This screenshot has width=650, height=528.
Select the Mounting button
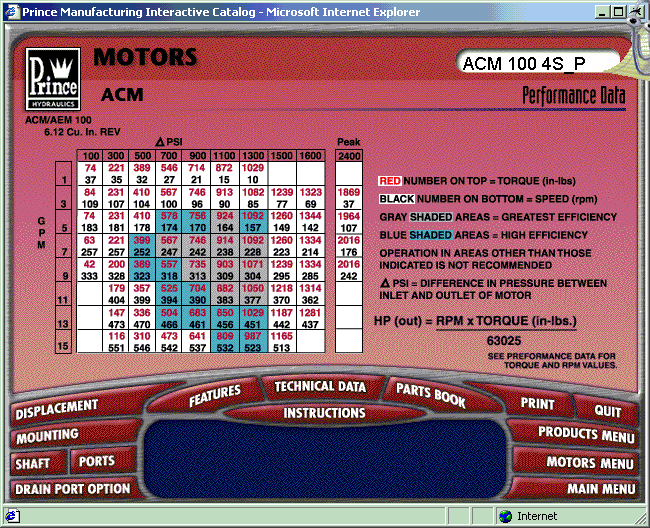47,436
